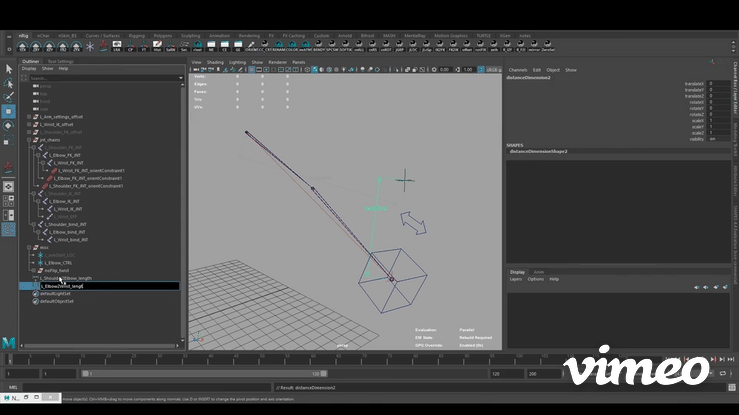The image size is (739, 415).
Task: Open the Shading menu in viewport
Action: tap(215, 61)
